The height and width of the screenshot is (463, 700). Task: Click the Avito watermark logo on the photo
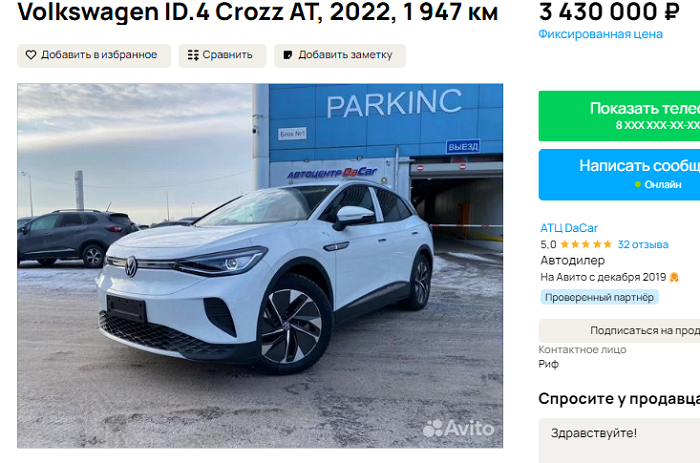coord(458,429)
